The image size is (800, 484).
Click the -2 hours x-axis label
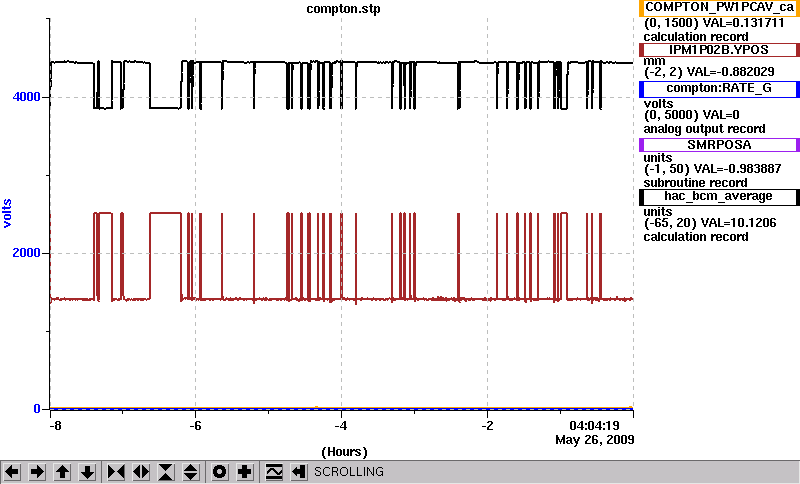click(x=487, y=425)
